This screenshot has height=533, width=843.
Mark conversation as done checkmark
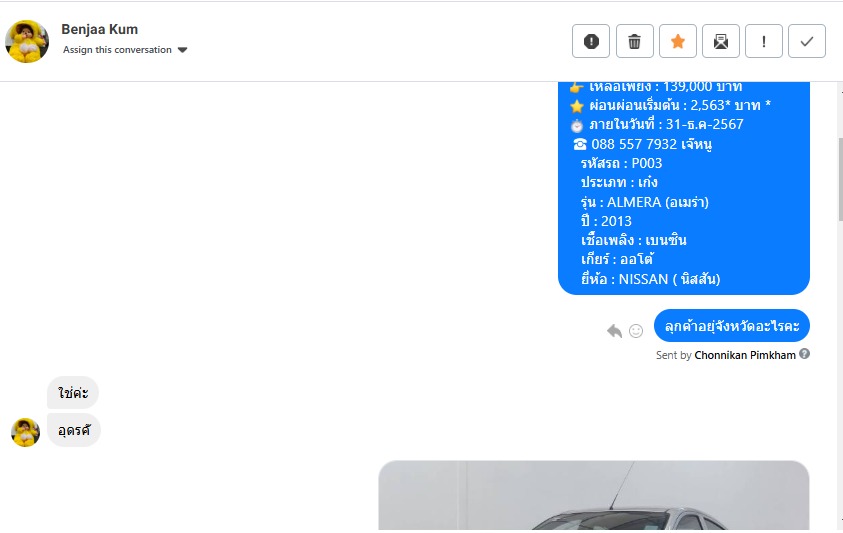tap(807, 41)
